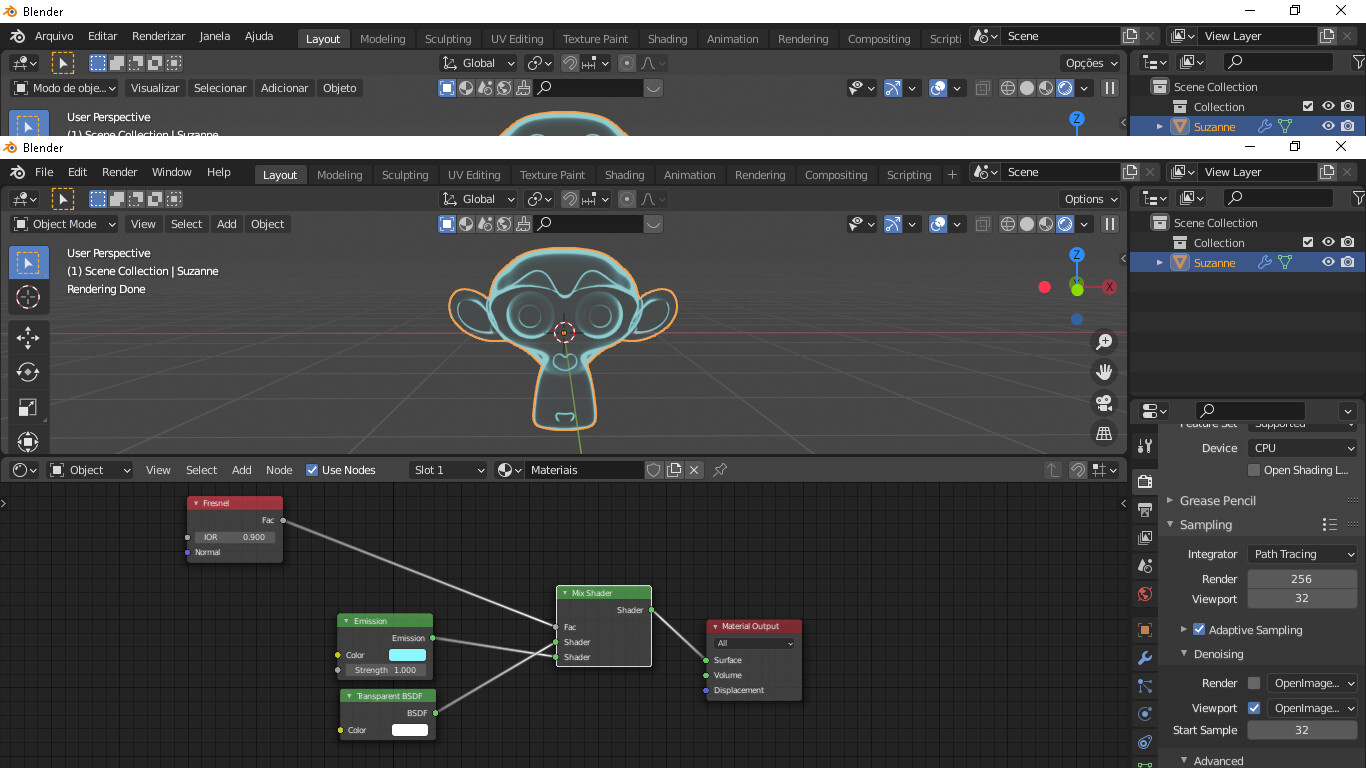
Task: Toggle the Use Nodes checkbox
Action: coord(312,470)
